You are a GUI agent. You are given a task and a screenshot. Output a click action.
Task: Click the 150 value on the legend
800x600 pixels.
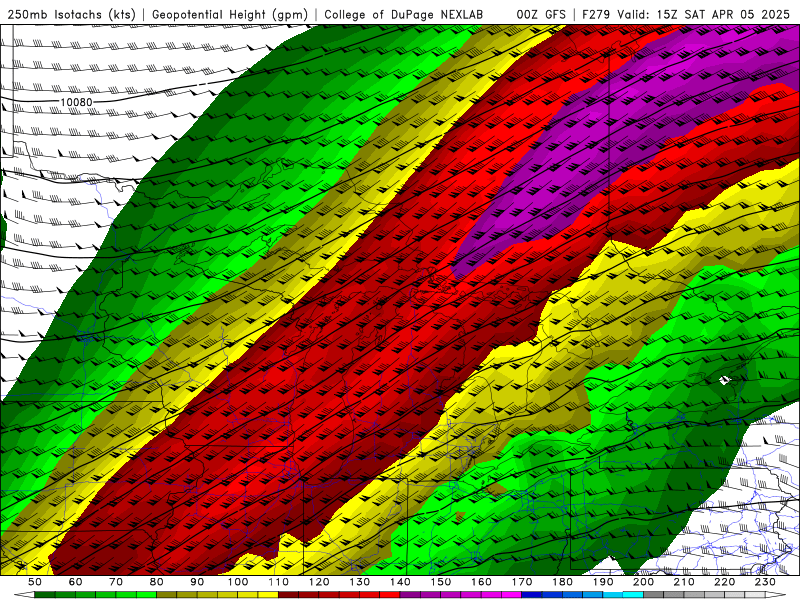(440, 582)
